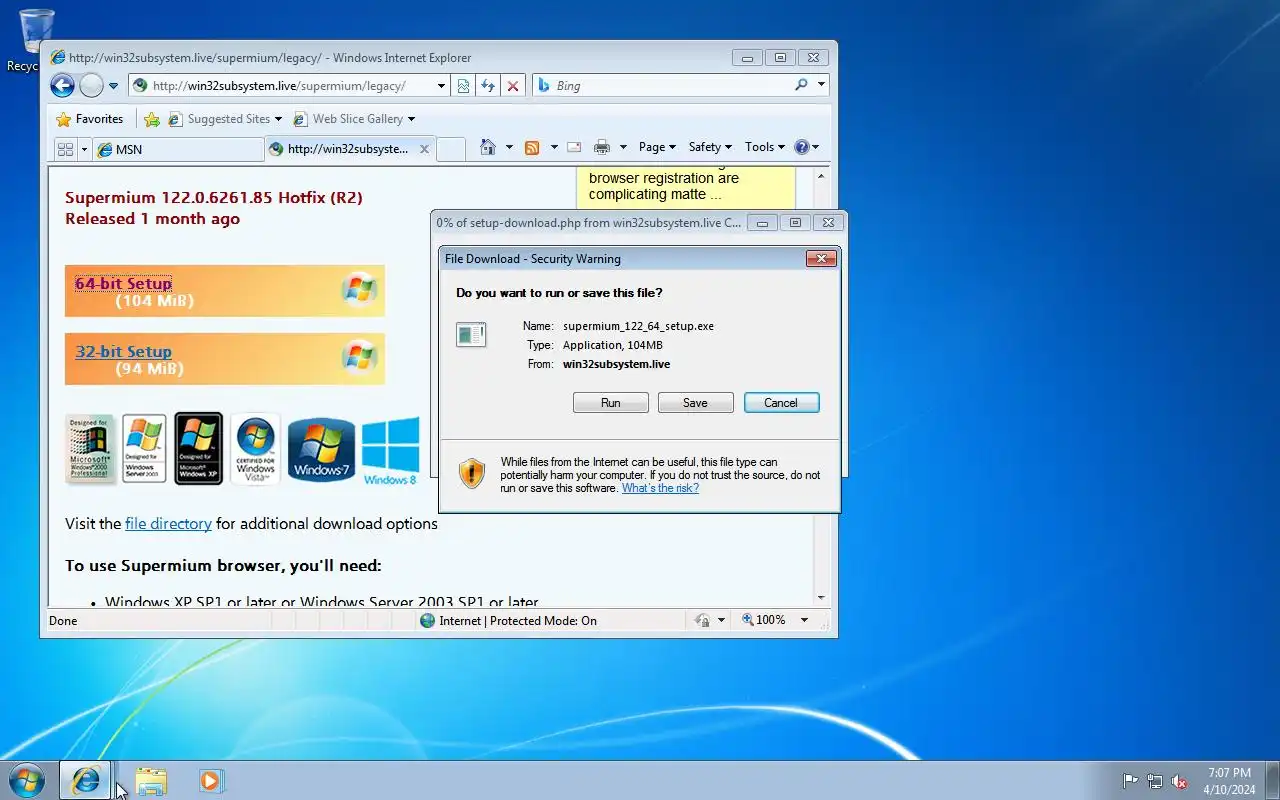Go back using the IE Back arrow

click(x=62, y=86)
